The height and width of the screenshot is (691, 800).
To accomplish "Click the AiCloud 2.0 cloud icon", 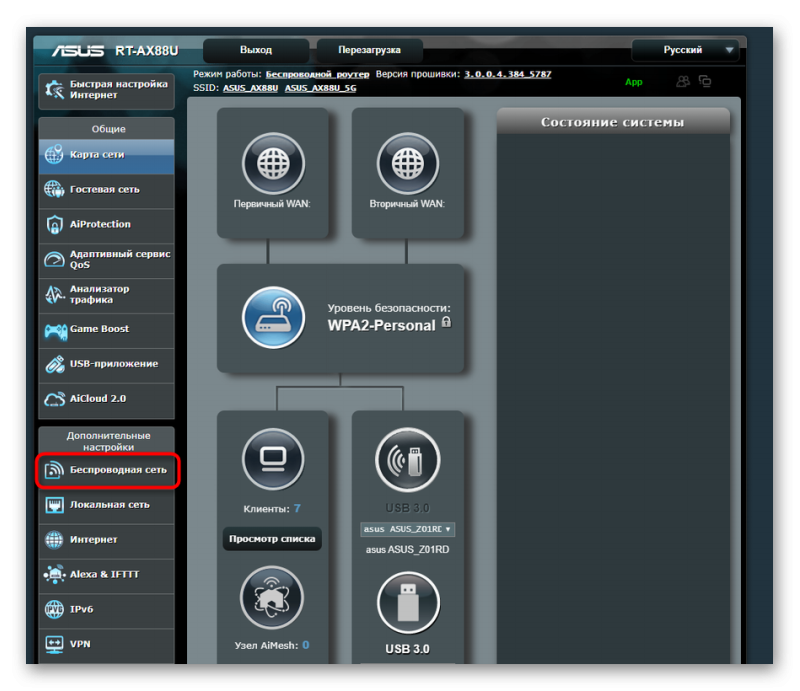I will [54, 399].
